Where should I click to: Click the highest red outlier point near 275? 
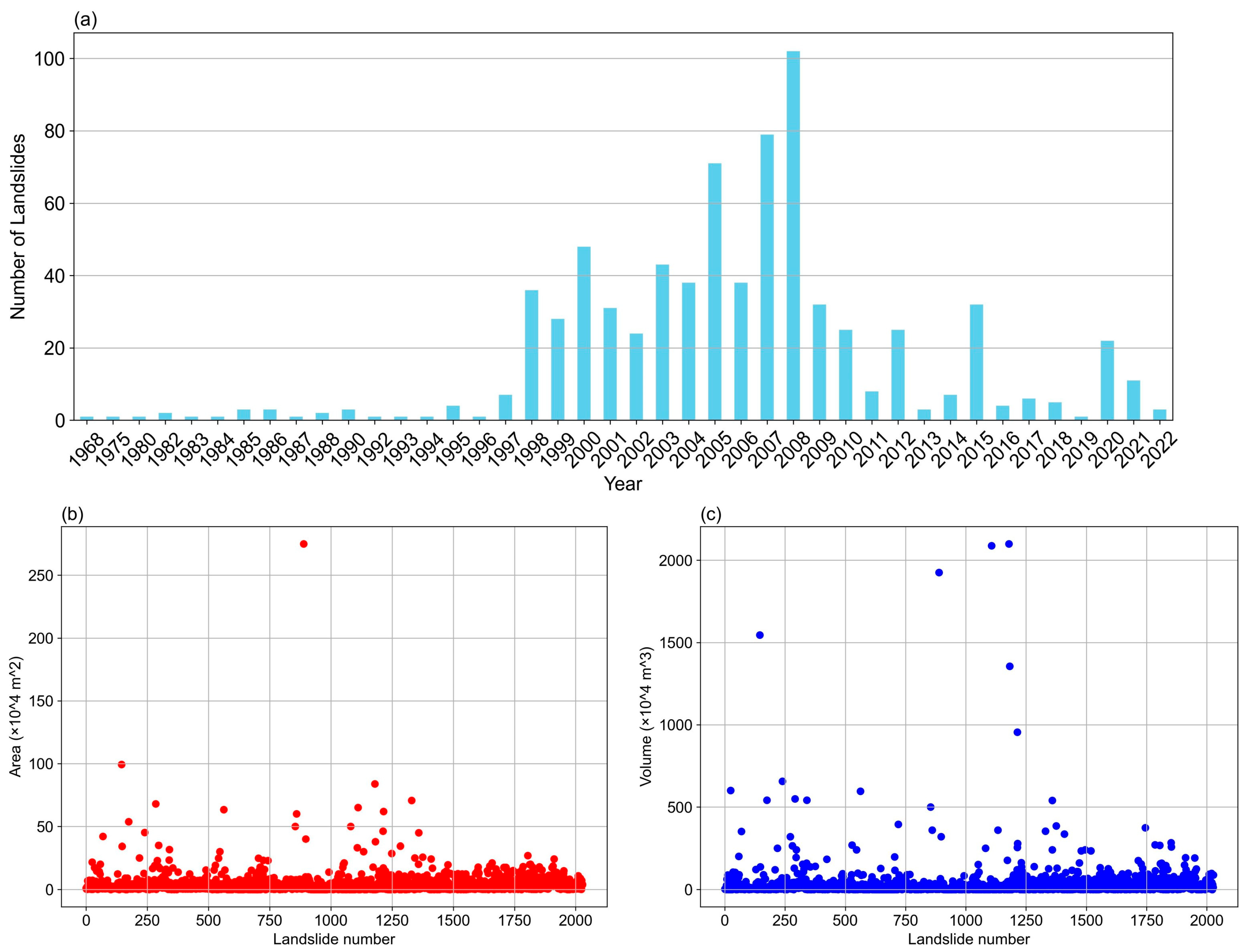[x=304, y=544]
